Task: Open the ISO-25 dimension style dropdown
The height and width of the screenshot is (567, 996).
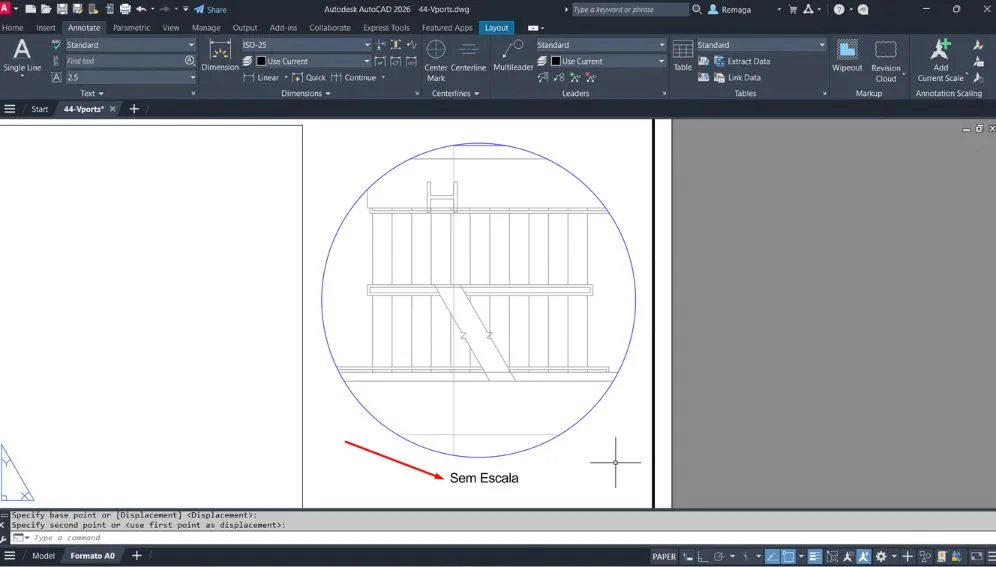Action: (366, 45)
